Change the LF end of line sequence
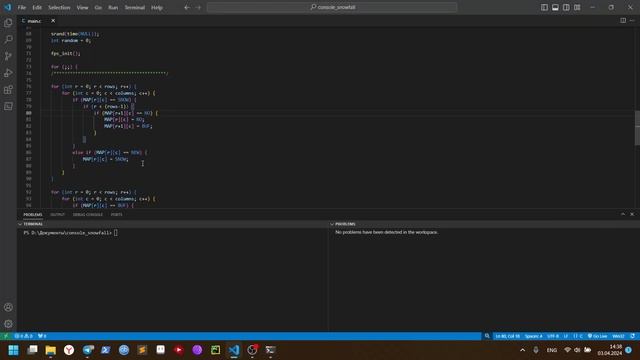 (566, 336)
